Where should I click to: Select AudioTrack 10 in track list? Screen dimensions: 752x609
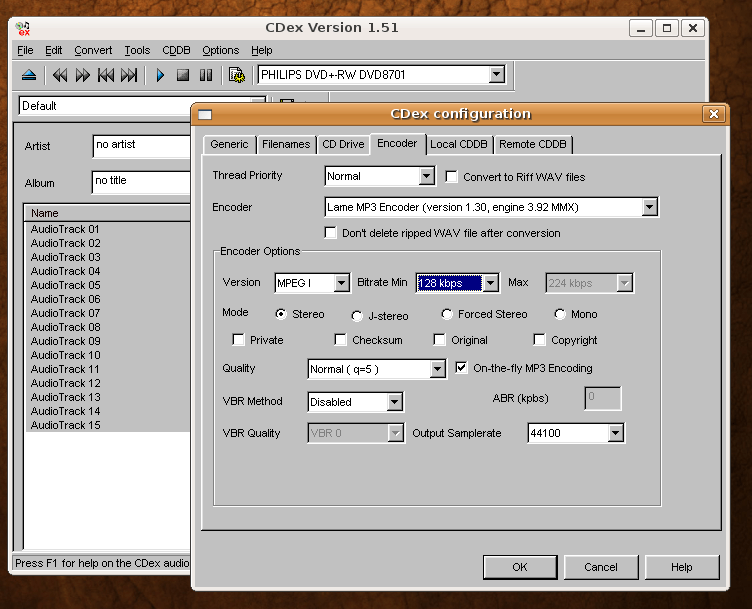click(x=66, y=355)
